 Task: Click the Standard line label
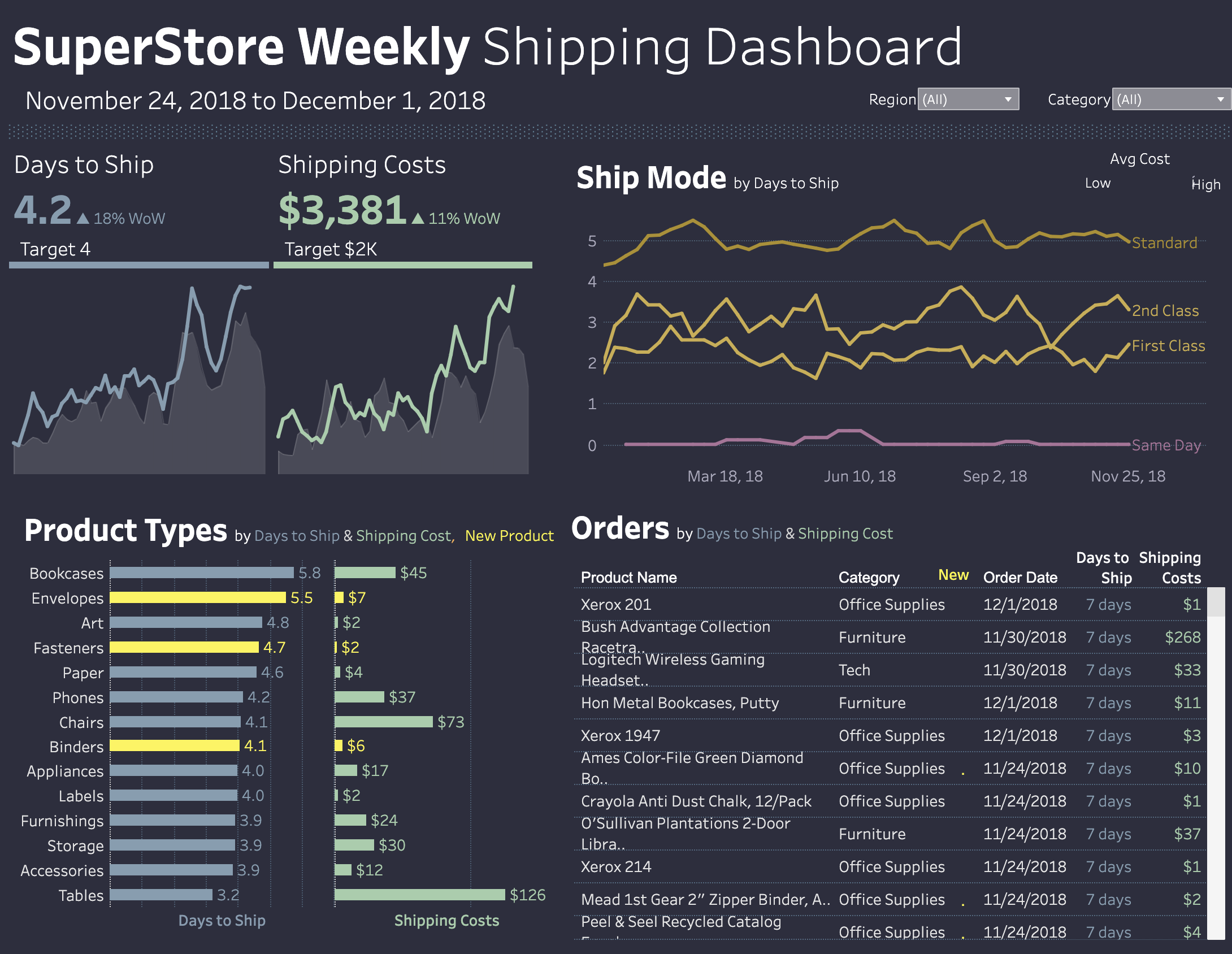click(1164, 243)
